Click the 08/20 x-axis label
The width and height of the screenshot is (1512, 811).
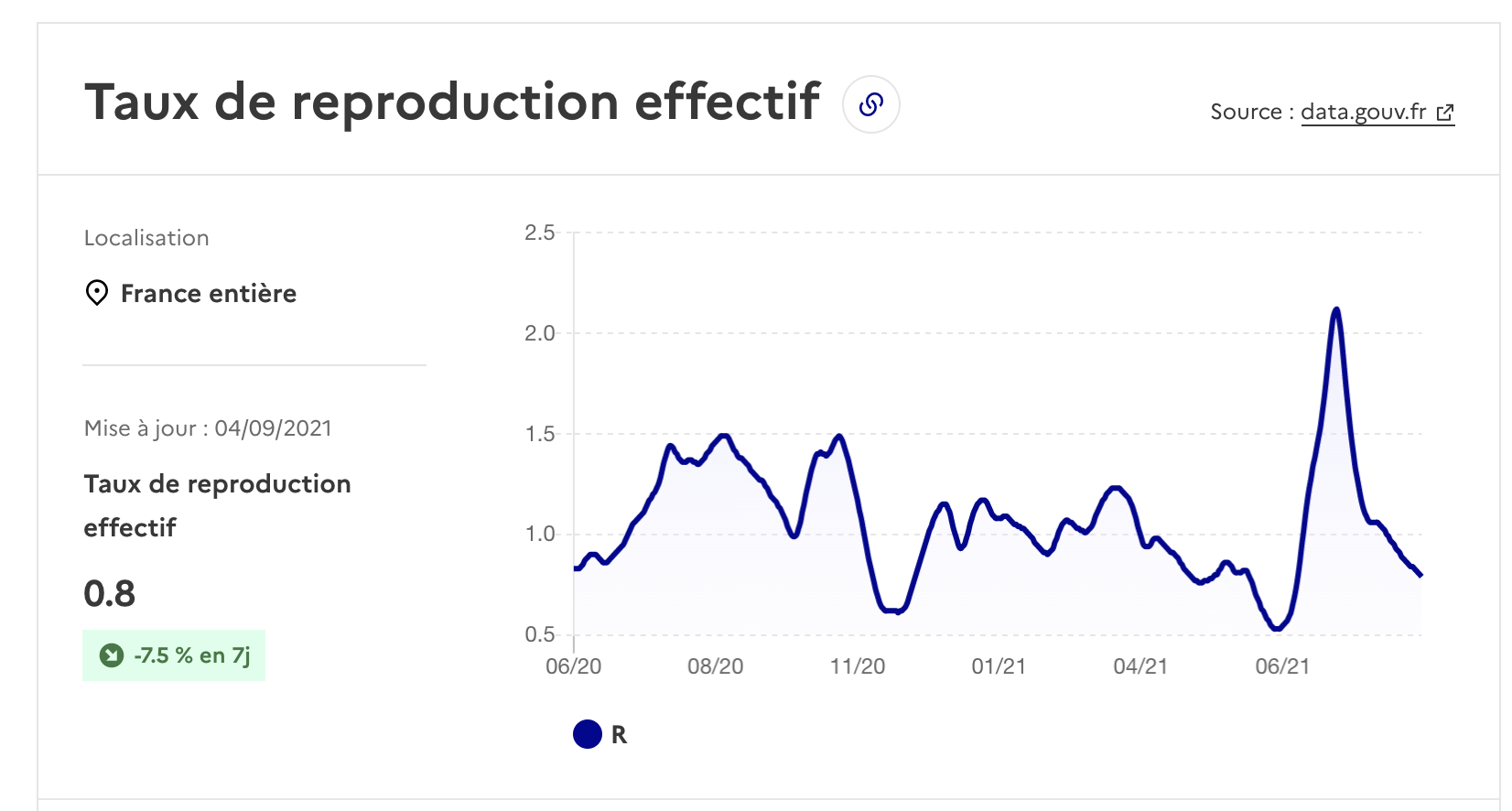point(716,666)
